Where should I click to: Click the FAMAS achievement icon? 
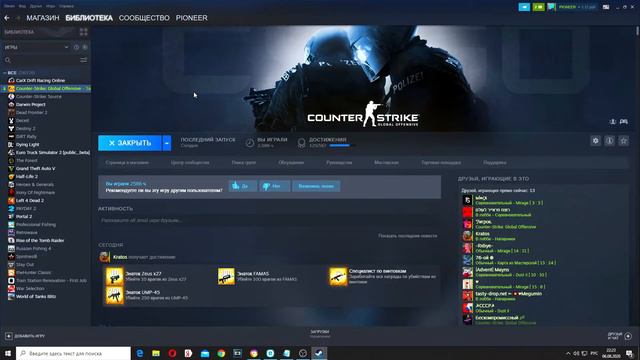tap(226, 276)
